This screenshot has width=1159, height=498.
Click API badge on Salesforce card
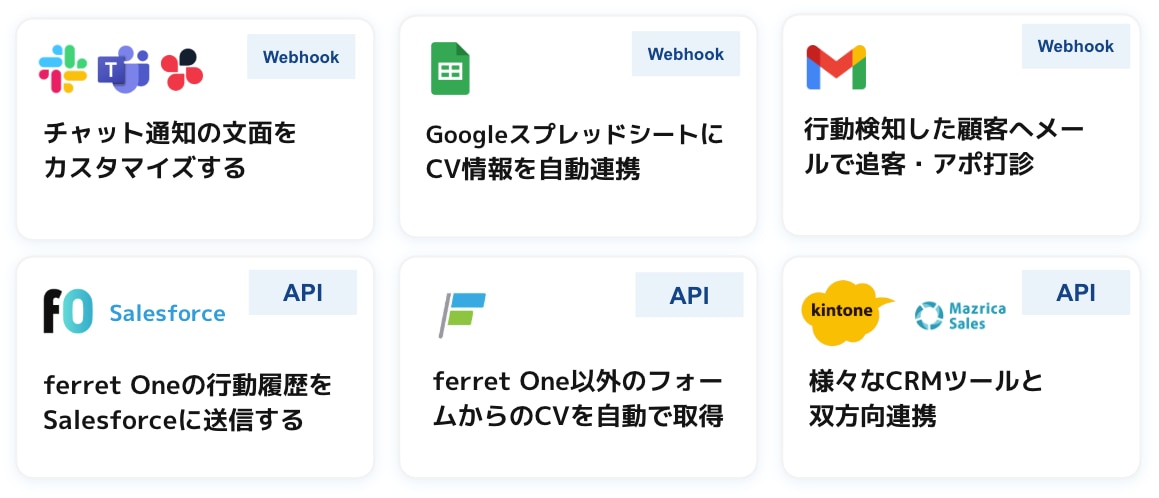click(x=303, y=293)
